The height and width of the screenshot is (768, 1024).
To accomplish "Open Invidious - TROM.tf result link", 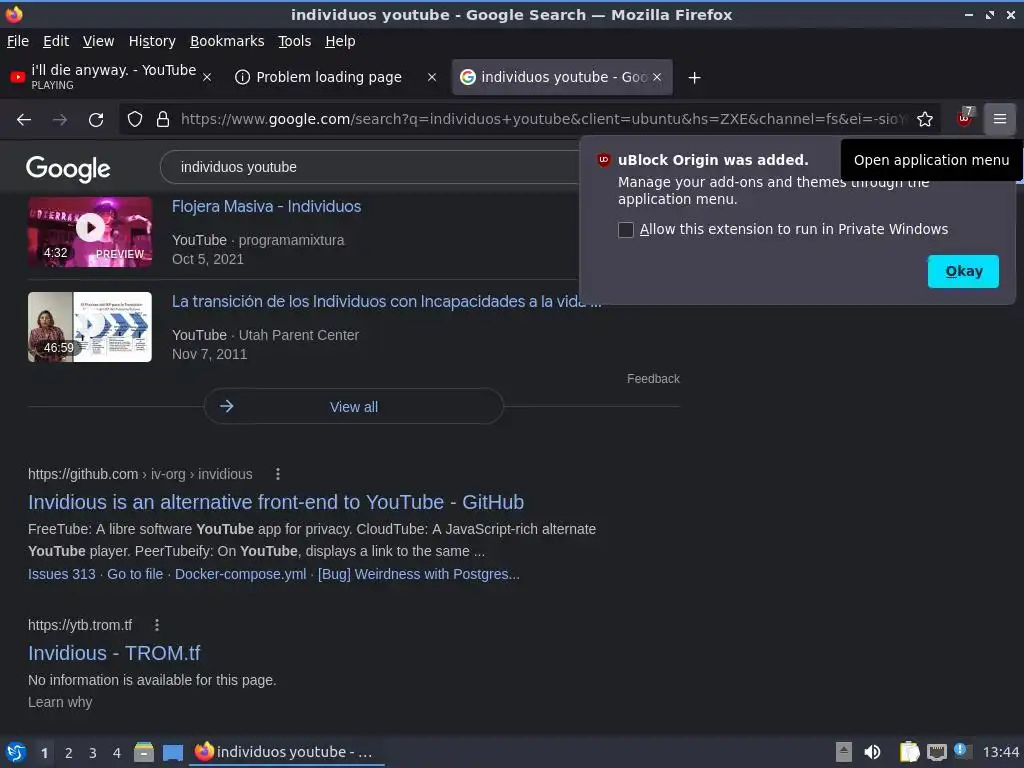I will (114, 652).
